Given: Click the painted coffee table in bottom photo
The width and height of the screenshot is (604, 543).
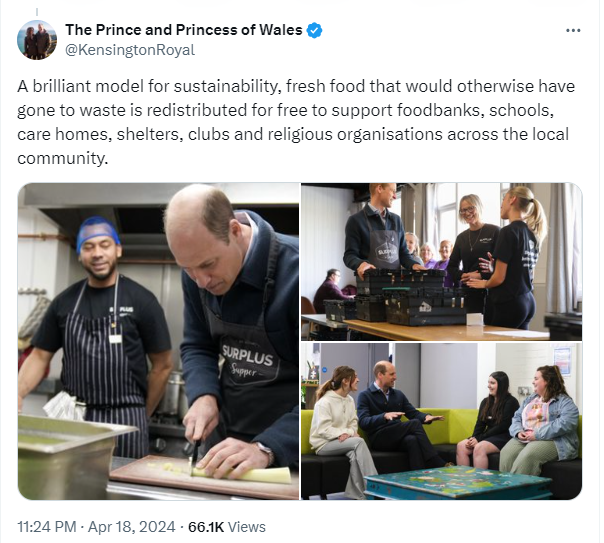Looking at the screenshot, I should 458,482.
